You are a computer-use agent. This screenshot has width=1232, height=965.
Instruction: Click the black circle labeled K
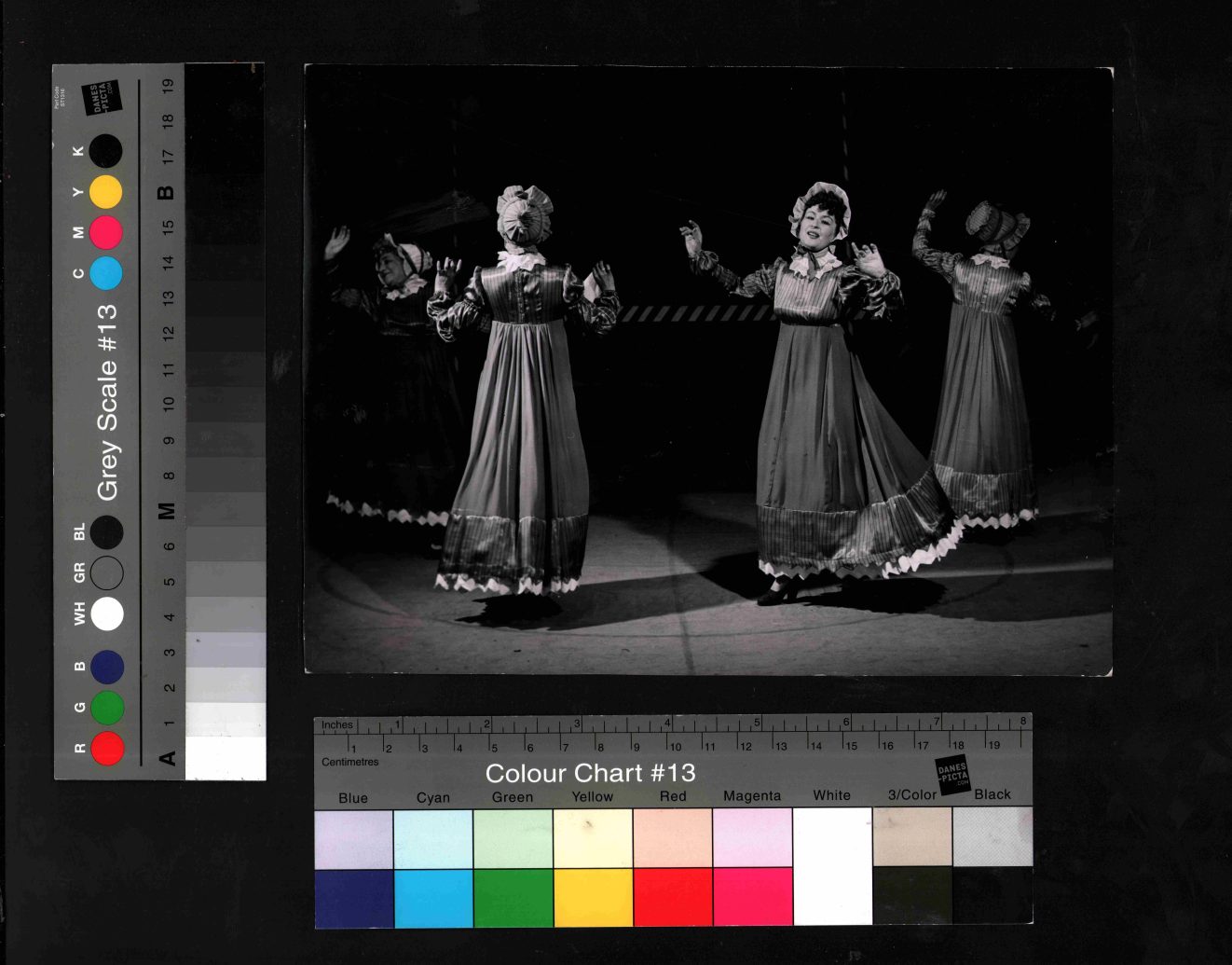[x=105, y=151]
